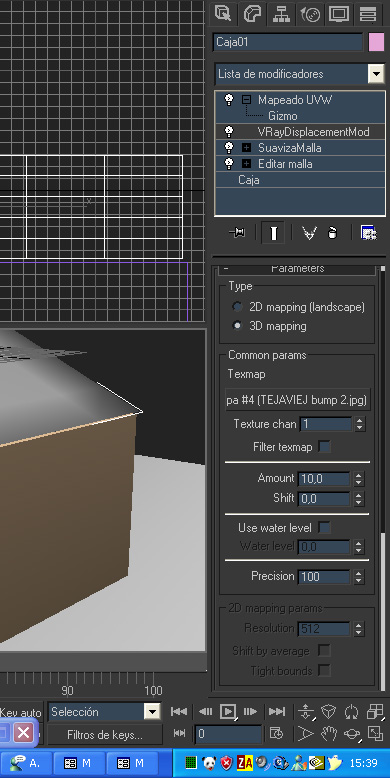Select 3D mapping radio button
Viewport: 390px width, 778px height.
[238, 326]
